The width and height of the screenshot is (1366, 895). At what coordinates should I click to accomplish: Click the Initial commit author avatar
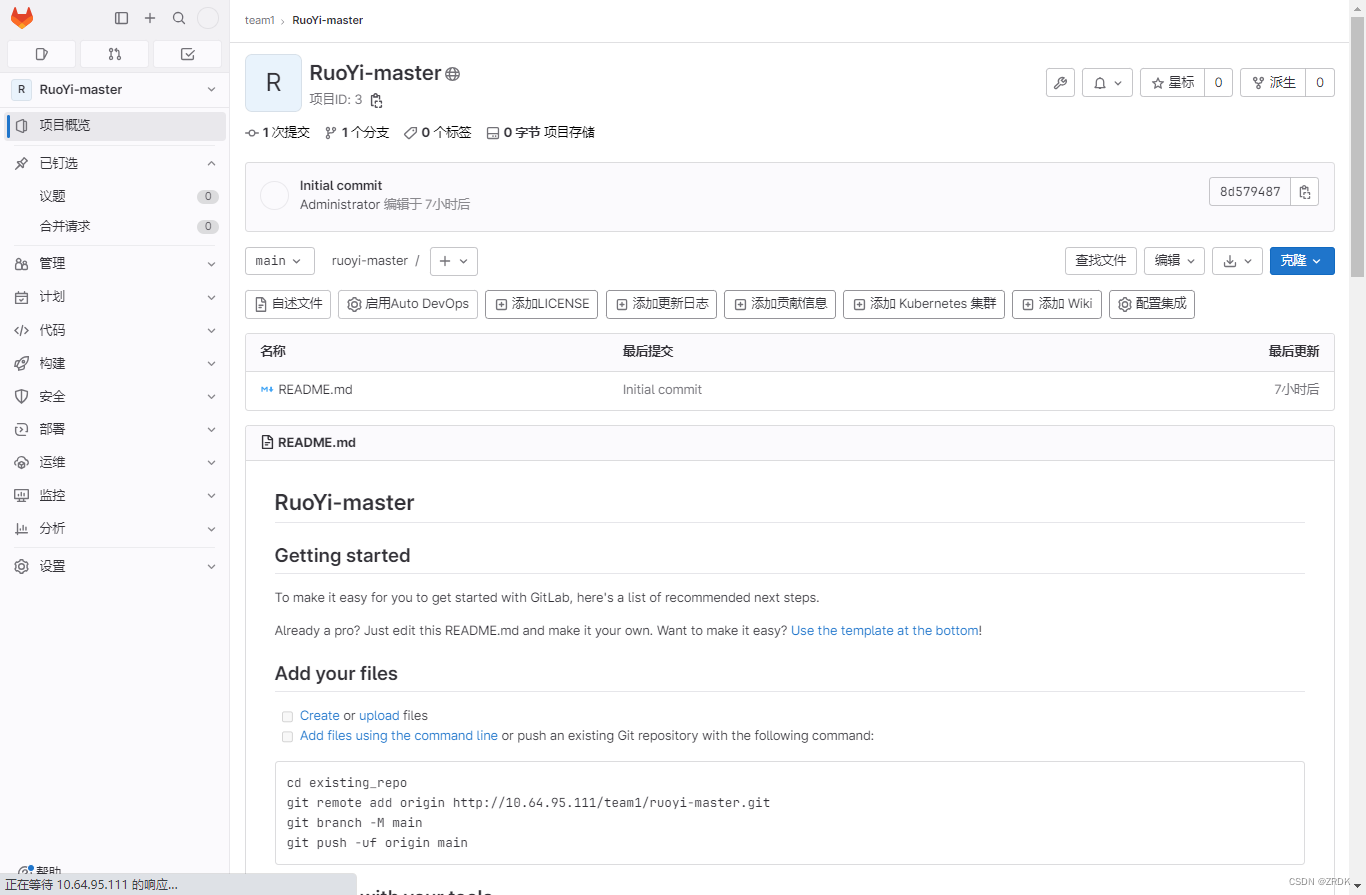tap(274, 196)
